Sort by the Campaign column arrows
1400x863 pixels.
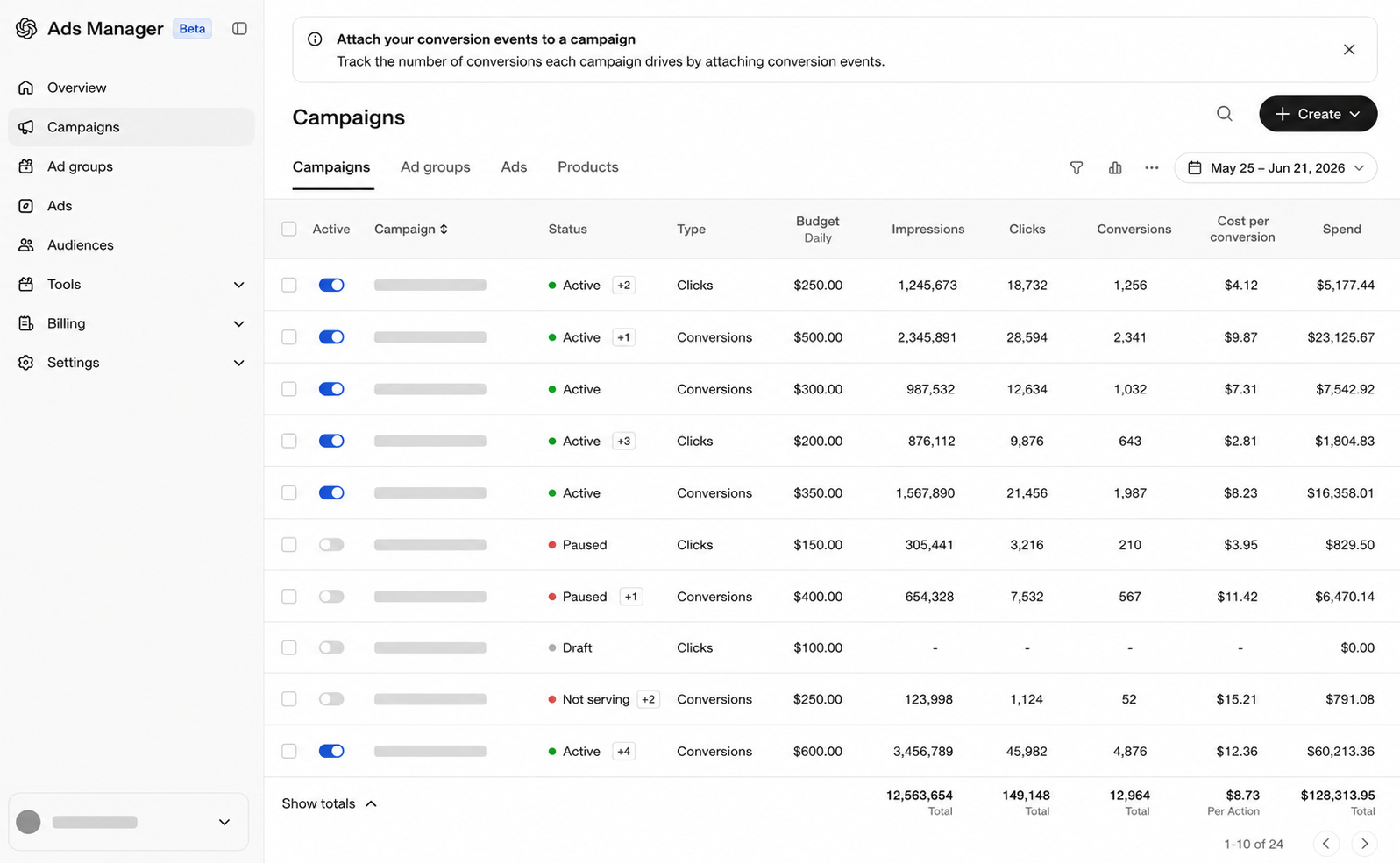tap(444, 230)
